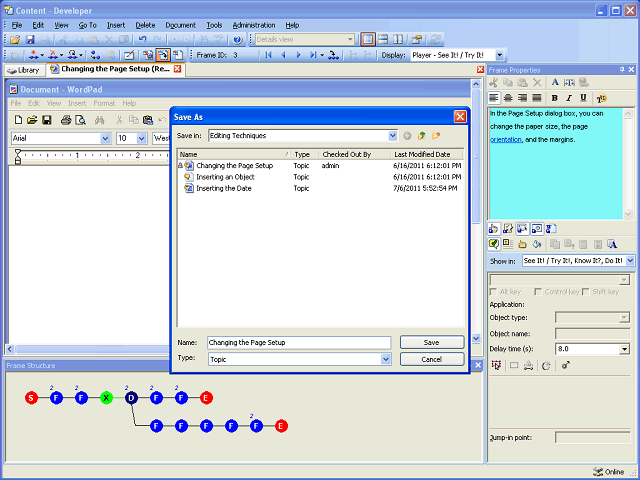Toggle the Alt key checkbox
The image size is (640, 480).
493,292
